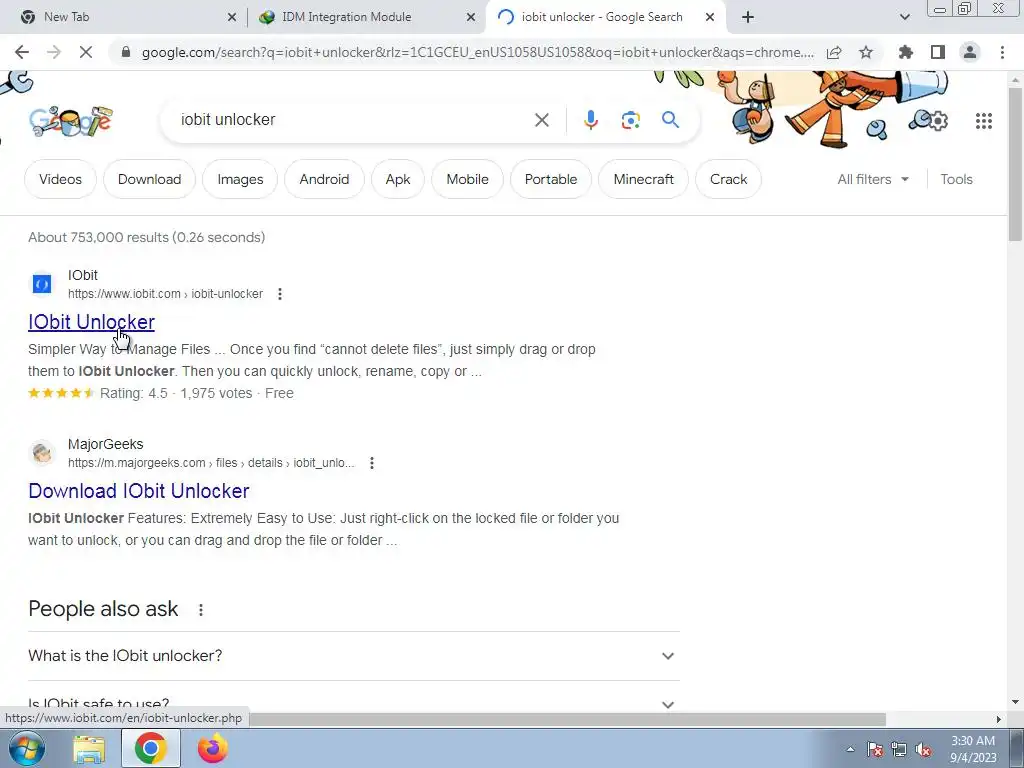The height and width of the screenshot is (768, 1024).
Task: Close the iobit unlocker search tab
Action: click(x=710, y=17)
